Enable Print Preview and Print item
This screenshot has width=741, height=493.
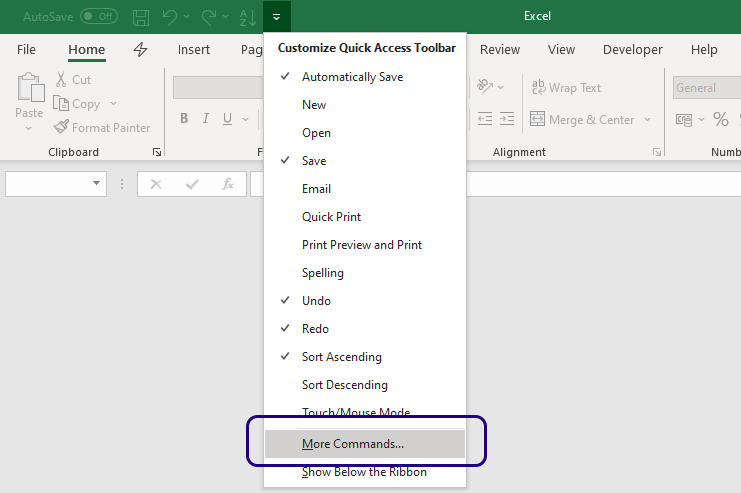pyautogui.click(x=365, y=244)
